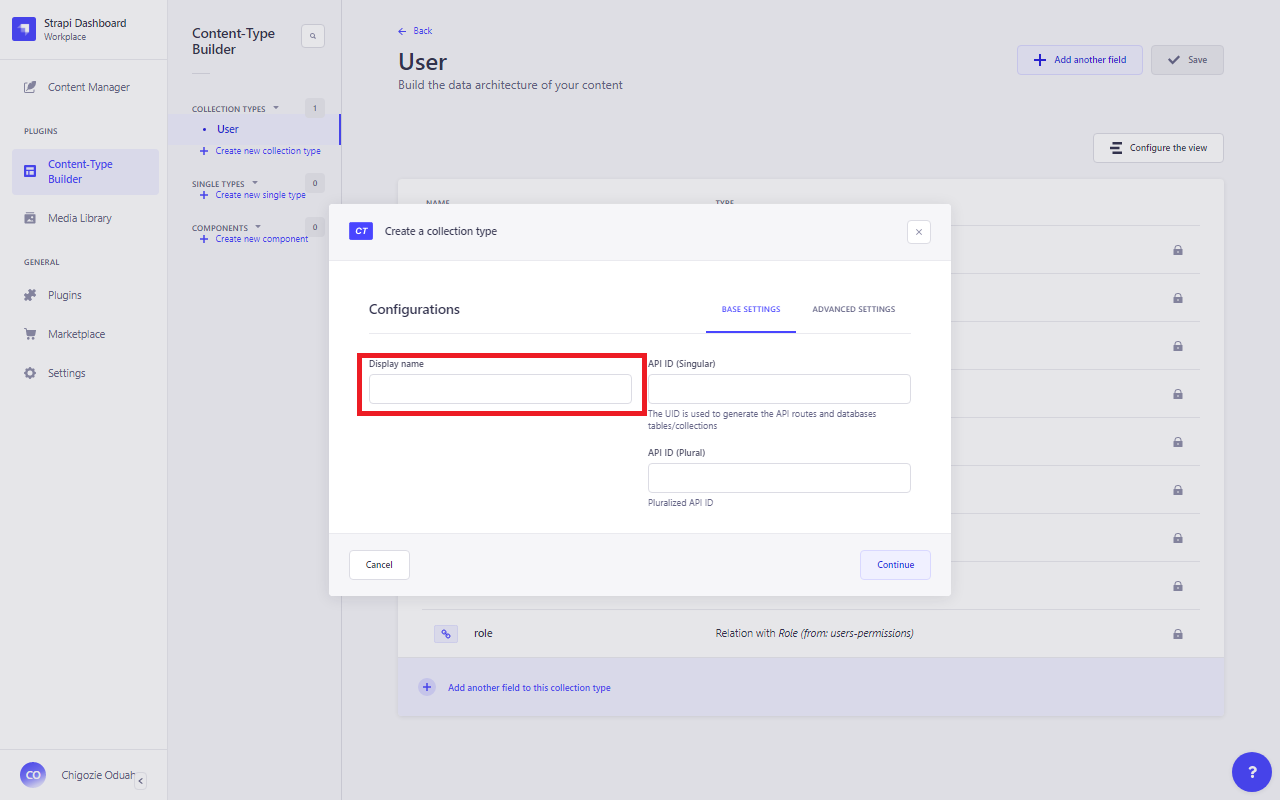This screenshot has height=800, width=1280.
Task: Switch to the Advanced Settings tab
Action: pos(853,310)
